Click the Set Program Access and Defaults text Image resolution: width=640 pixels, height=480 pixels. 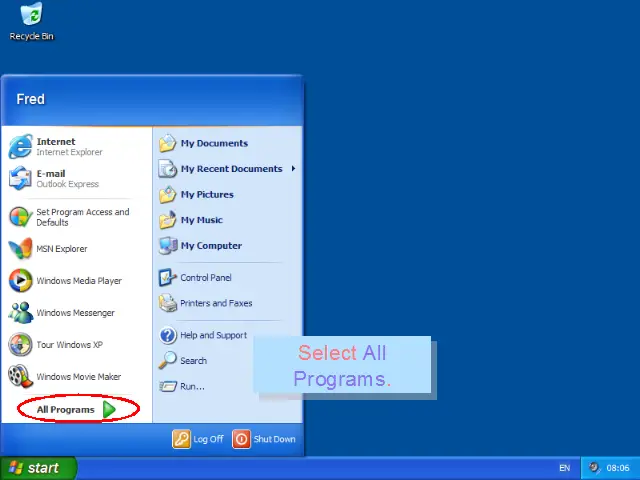[83, 217]
